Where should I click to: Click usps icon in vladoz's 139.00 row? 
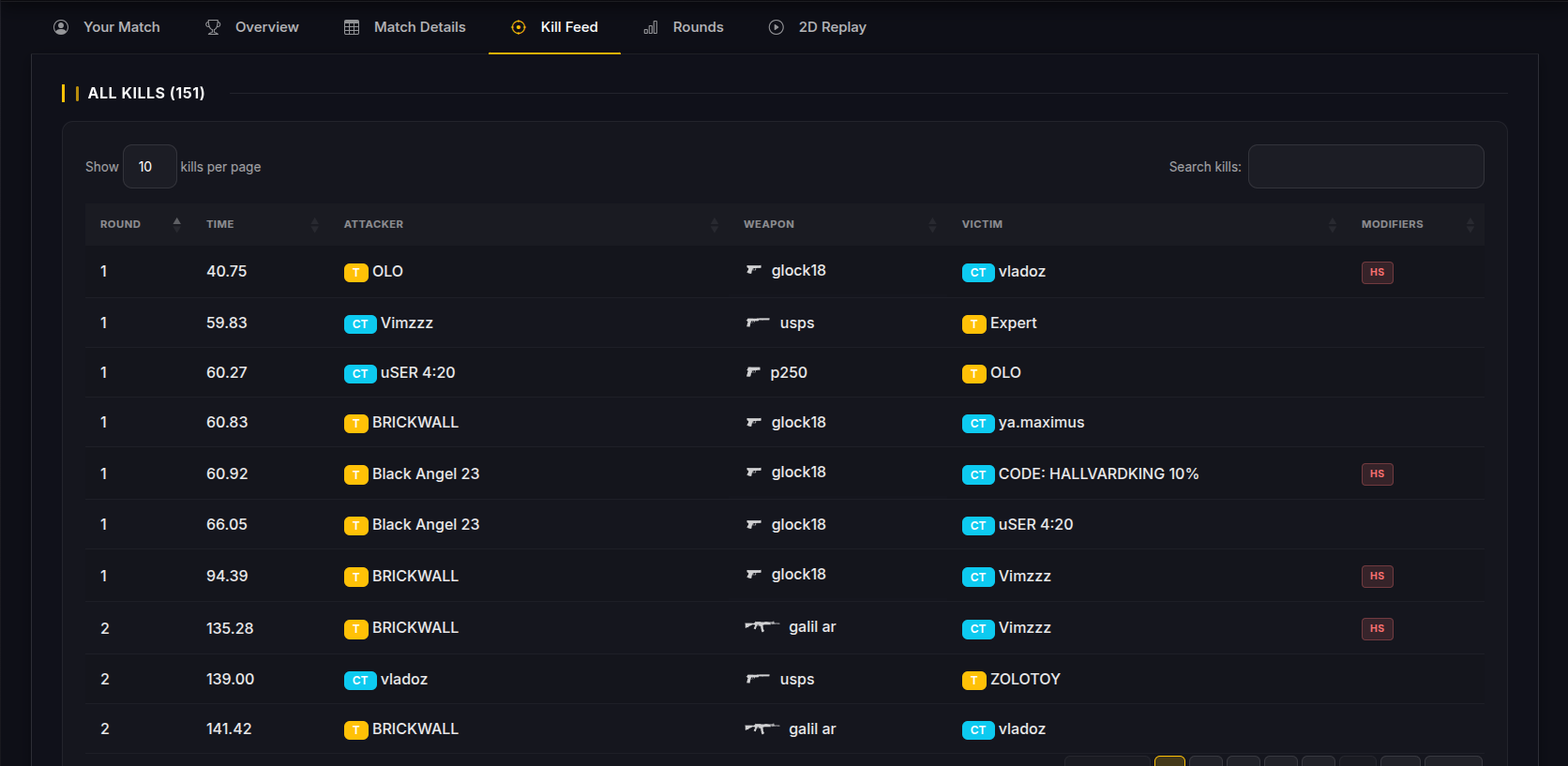[x=758, y=679]
